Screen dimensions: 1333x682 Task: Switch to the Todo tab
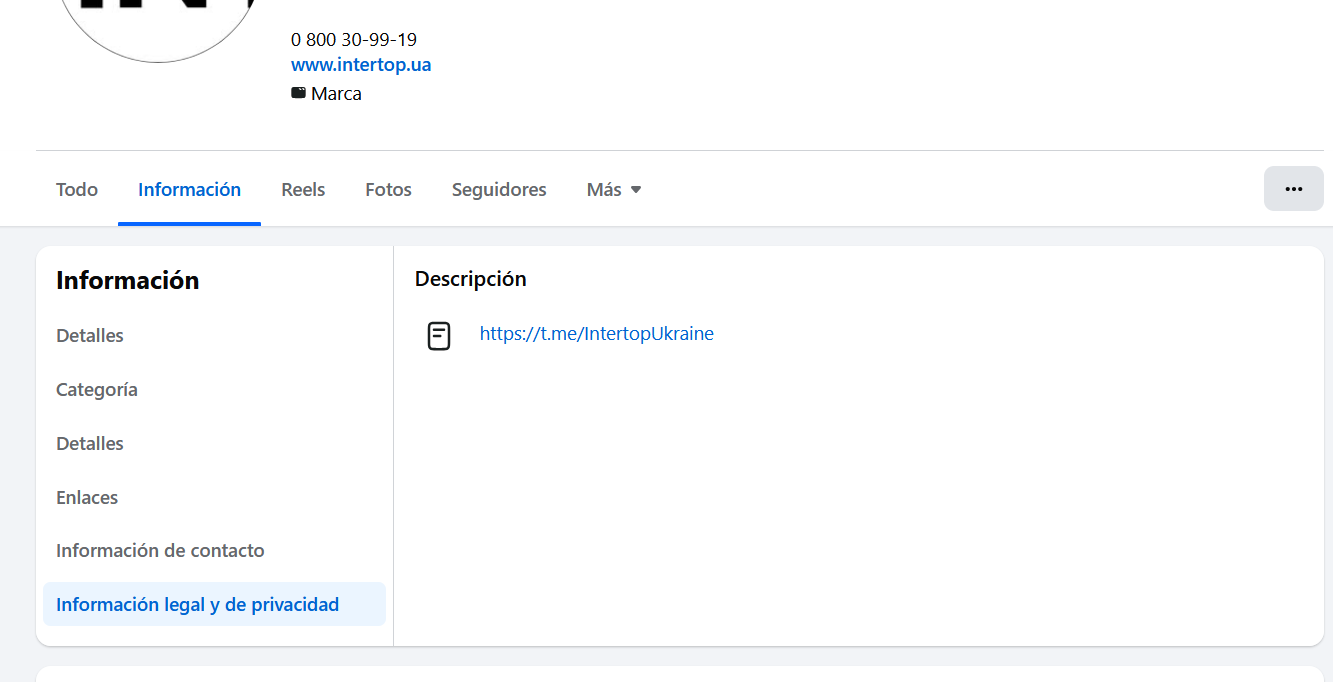pyautogui.click(x=77, y=189)
